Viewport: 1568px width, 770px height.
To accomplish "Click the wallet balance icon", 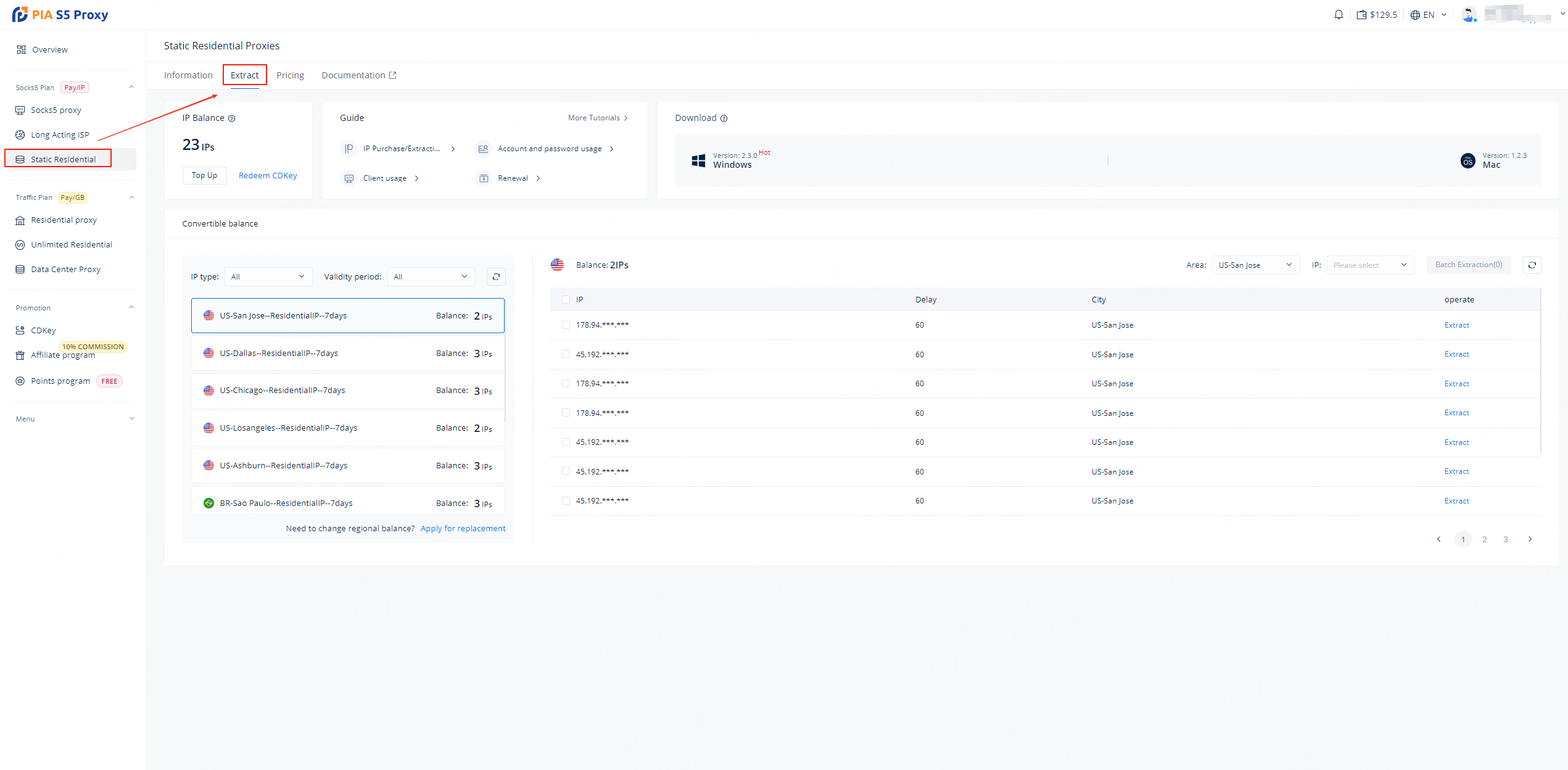I will [x=1361, y=15].
